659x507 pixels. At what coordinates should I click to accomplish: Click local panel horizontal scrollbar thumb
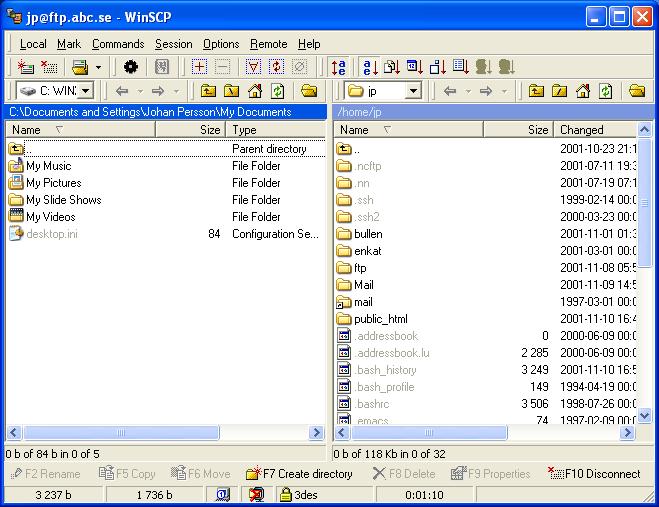coord(121,433)
